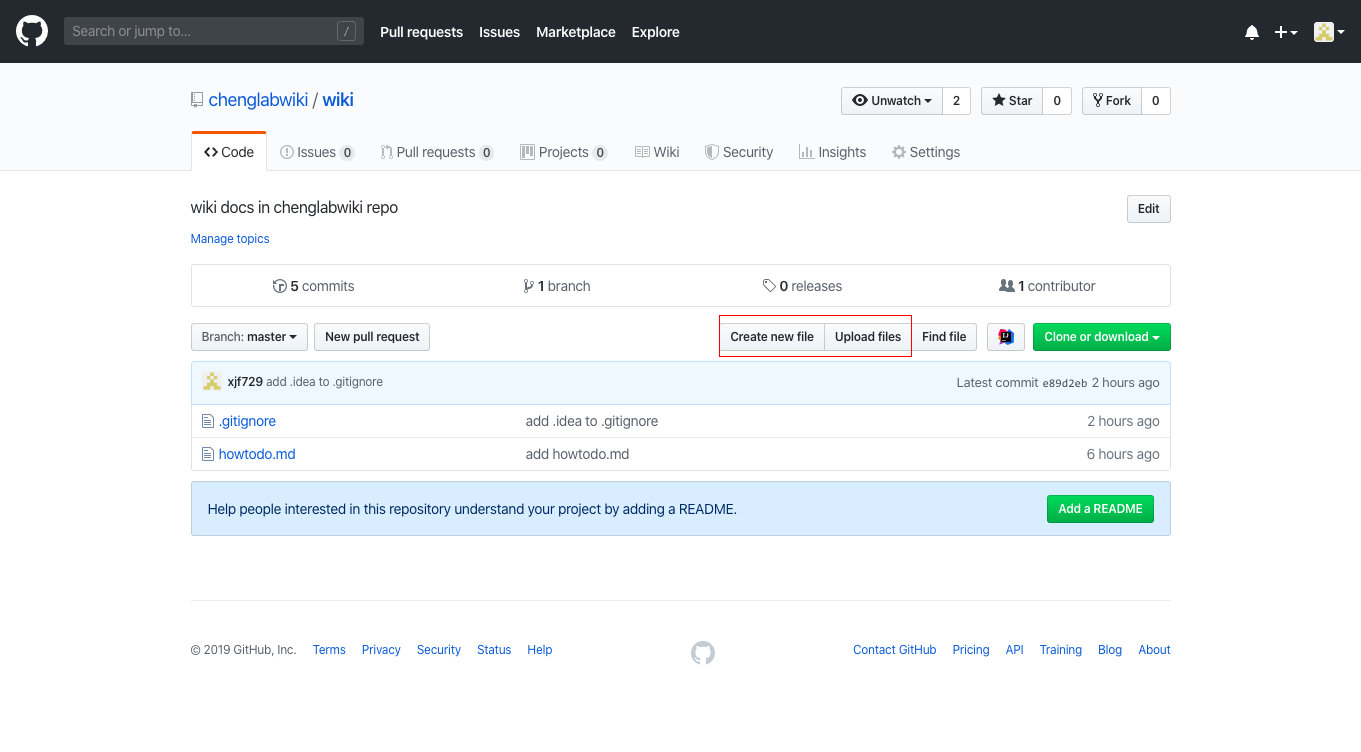
Task: Focus the Search or jump to field
Action: pyautogui.click(x=214, y=31)
